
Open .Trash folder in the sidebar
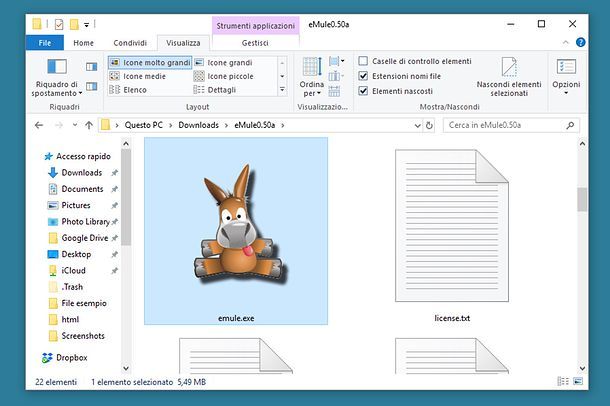click(x=66, y=287)
